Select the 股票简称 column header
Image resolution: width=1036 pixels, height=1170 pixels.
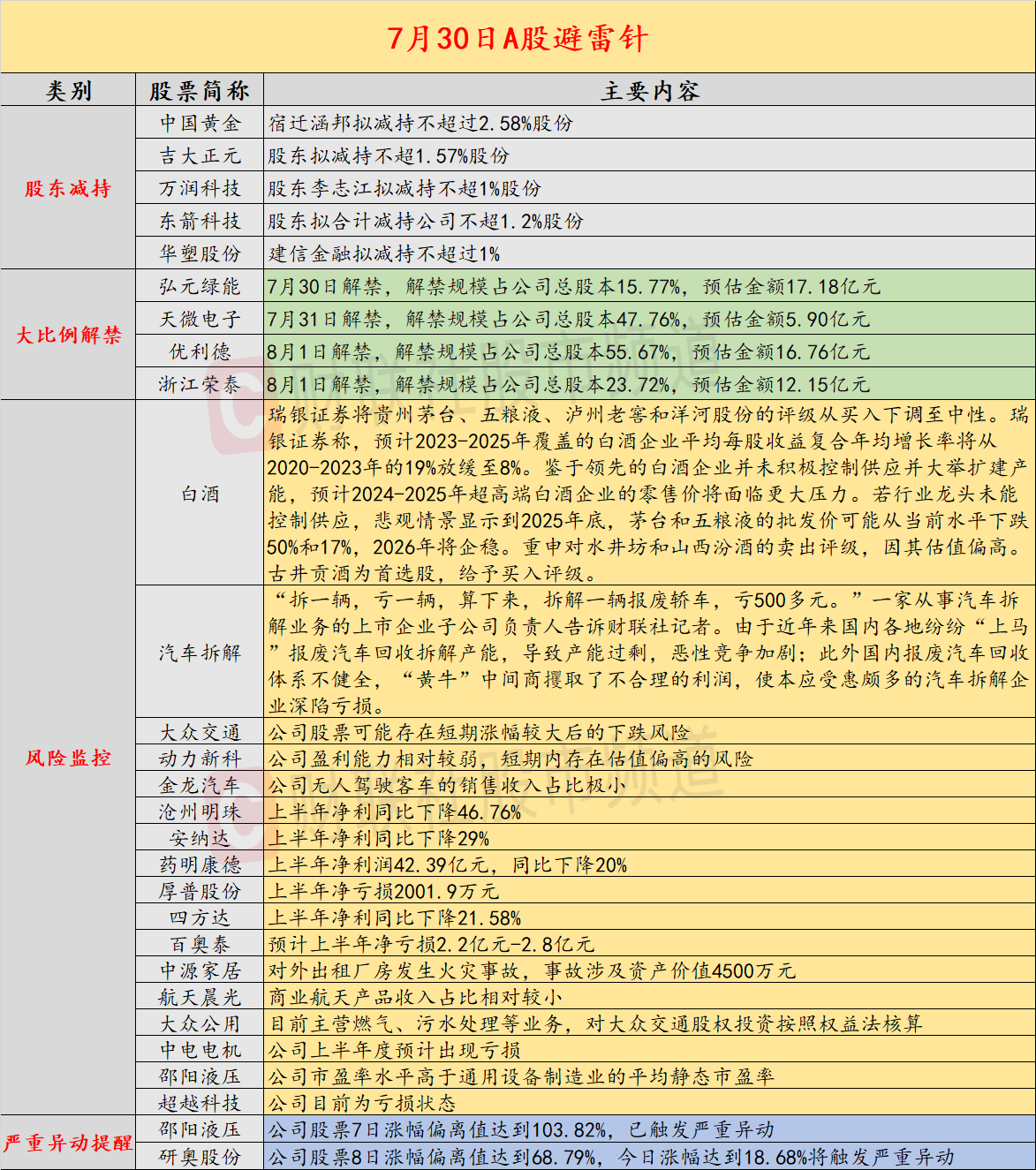tap(200, 91)
